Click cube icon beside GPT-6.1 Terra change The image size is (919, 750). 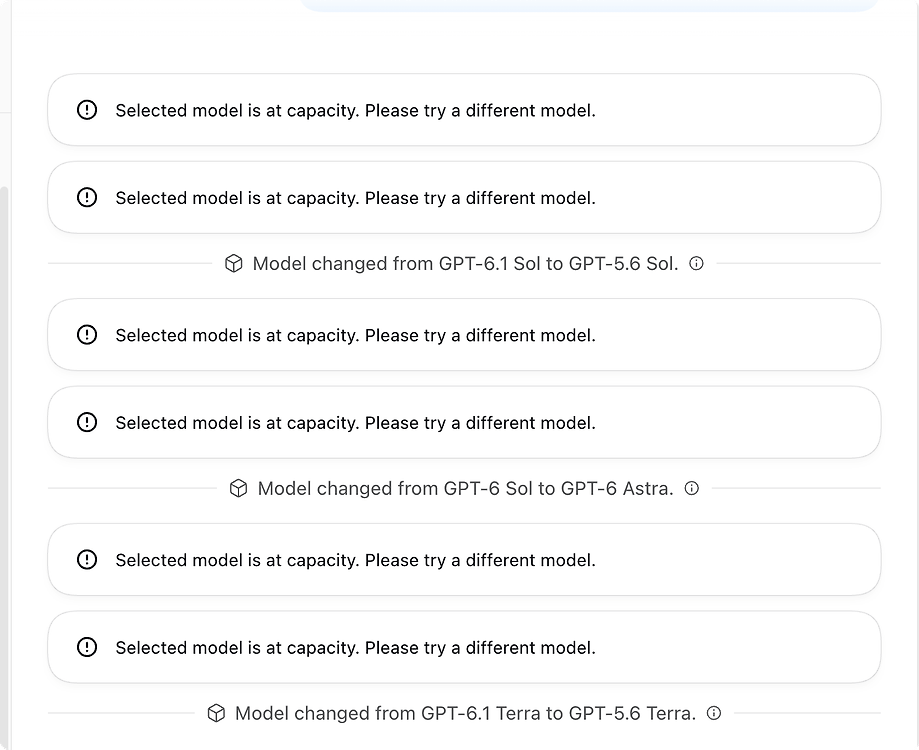click(x=216, y=713)
